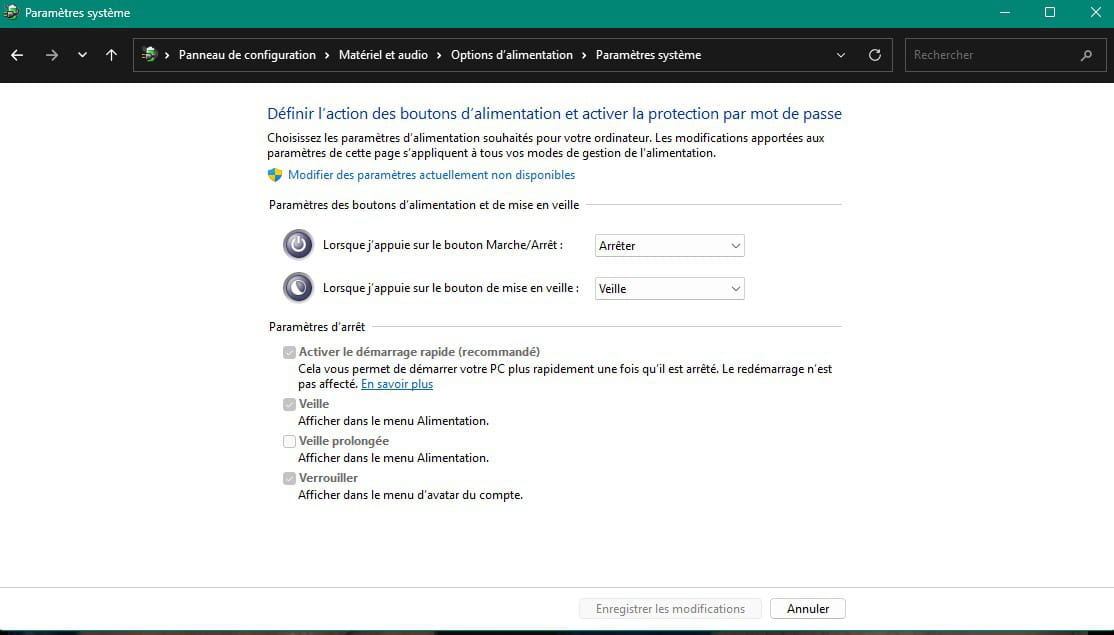Maximize the Paramètres système window
The height and width of the screenshot is (635, 1114).
(x=1049, y=13)
